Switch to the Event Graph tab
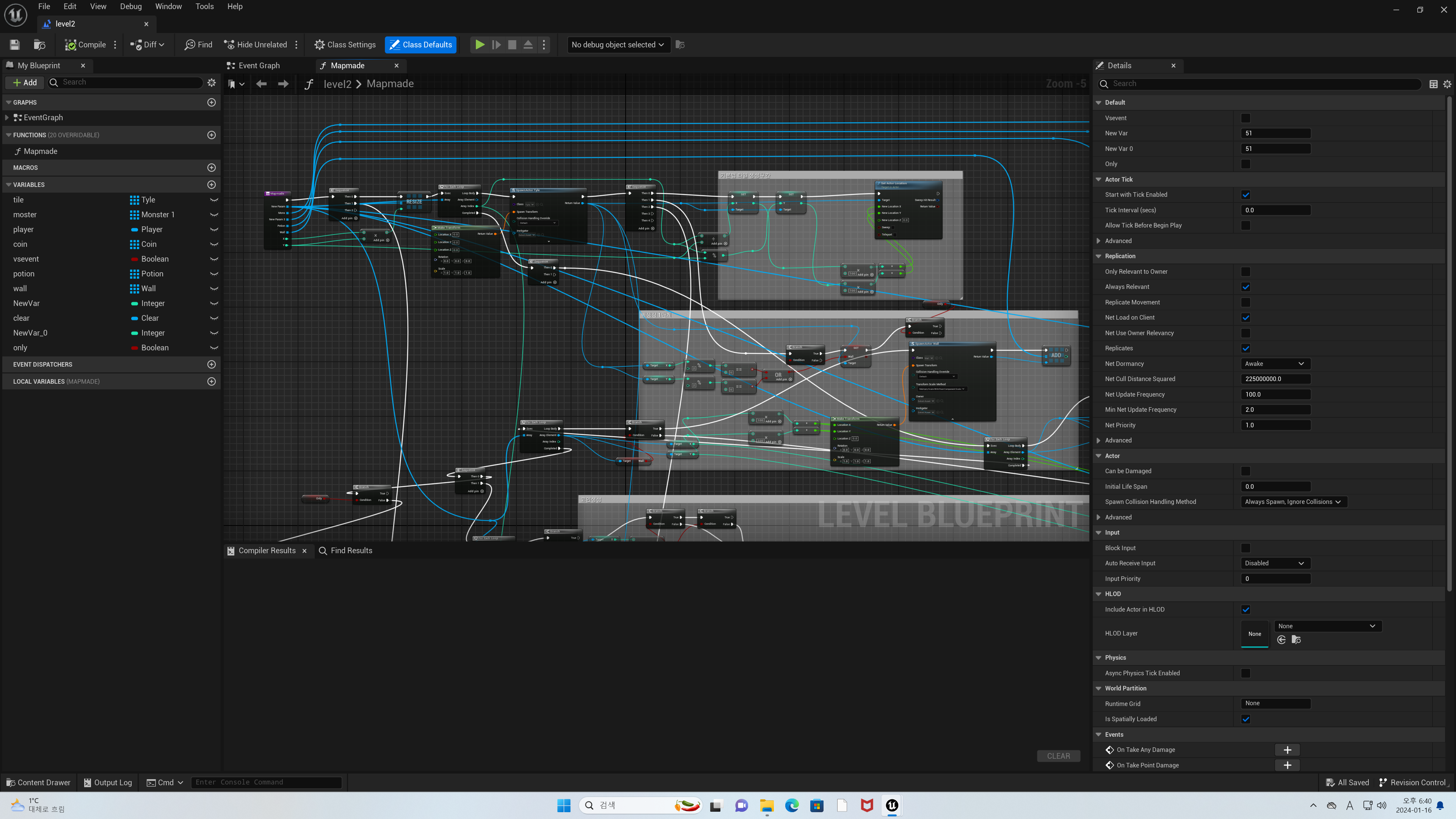 [x=259, y=66]
